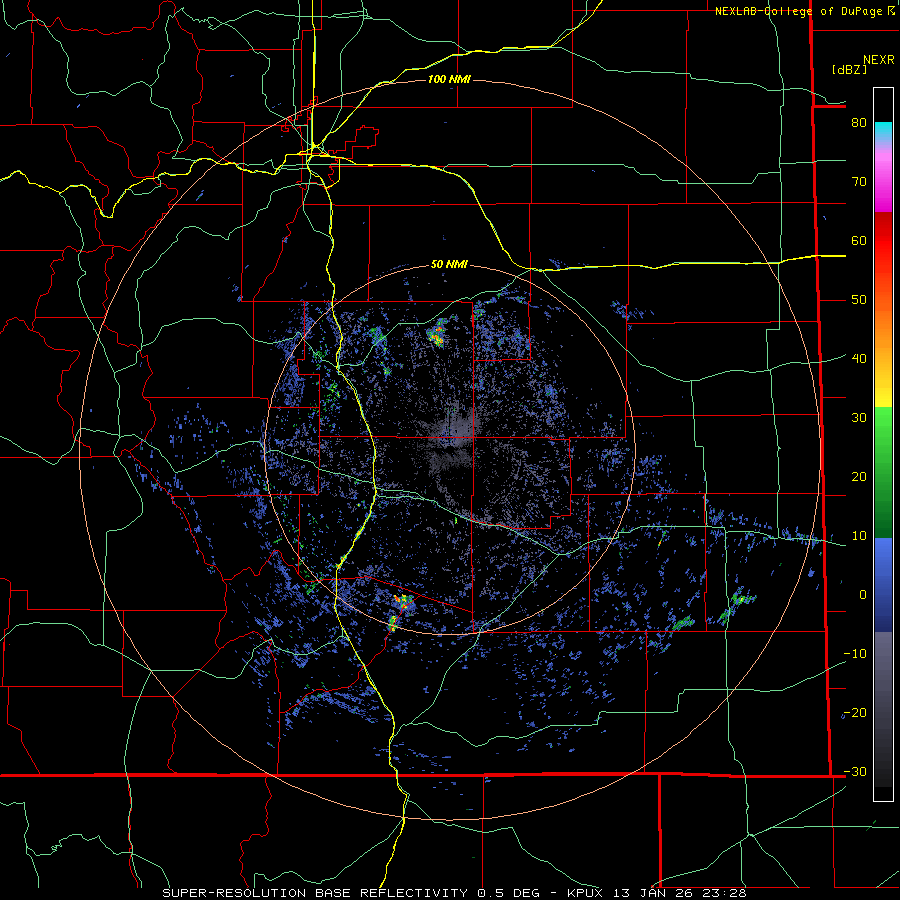The image size is (900, 900).
Task: Select the [dBZ] unit label
Action: coord(849,69)
